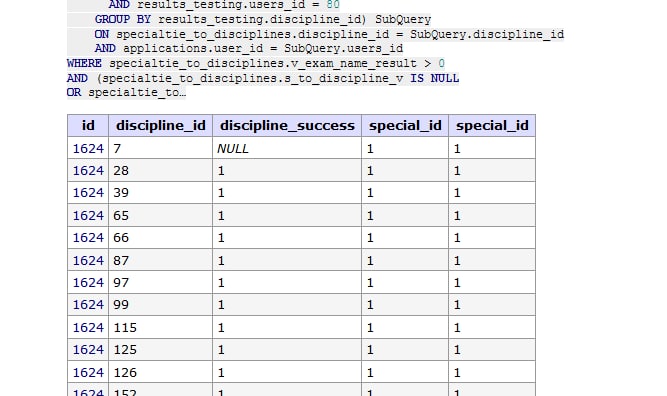Select discipline_id cell with value 126
Image resolution: width=667 pixels, height=396 pixels.
[160, 372]
